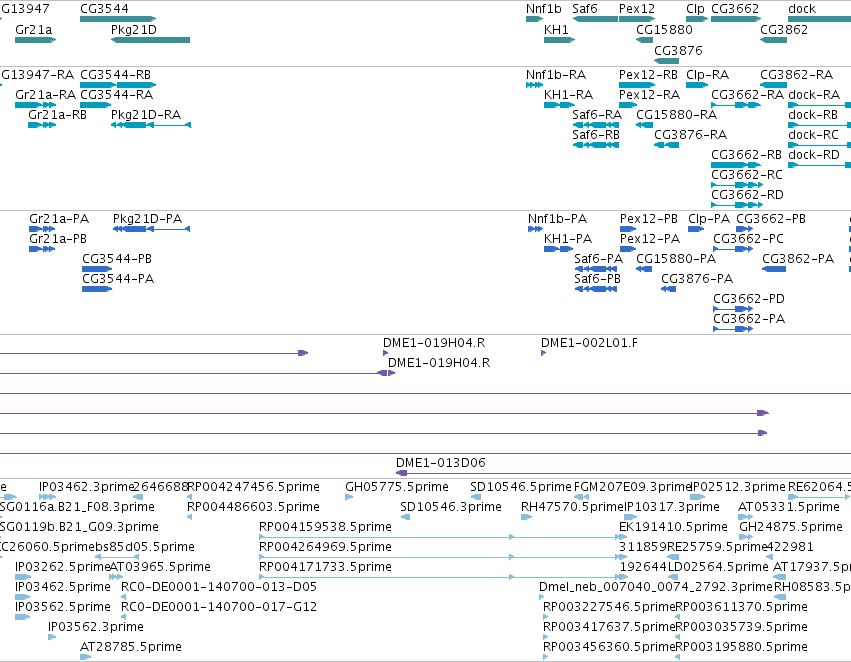
Task: Click the dock gene label
Action: click(x=802, y=9)
